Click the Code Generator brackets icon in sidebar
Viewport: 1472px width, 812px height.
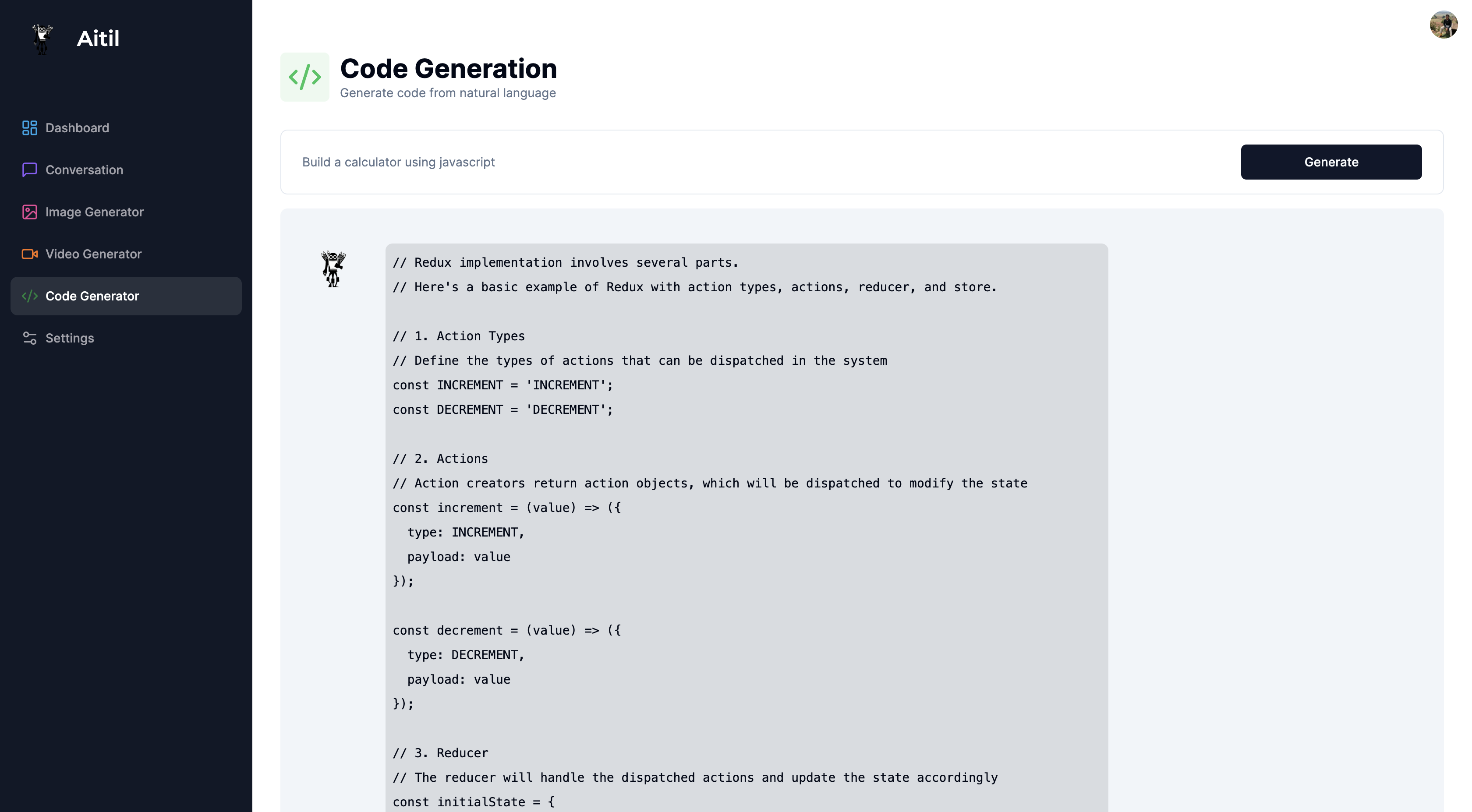point(30,296)
